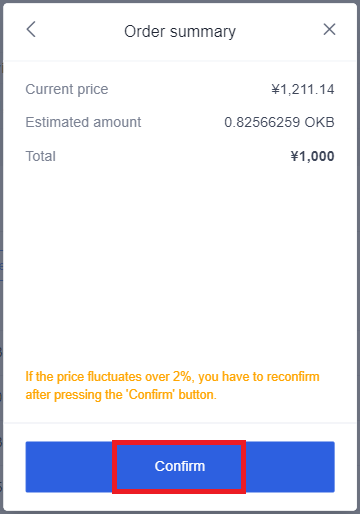The width and height of the screenshot is (360, 514).
Task: Click the word fluctuates in the orange notice
Action: click(x=114, y=377)
